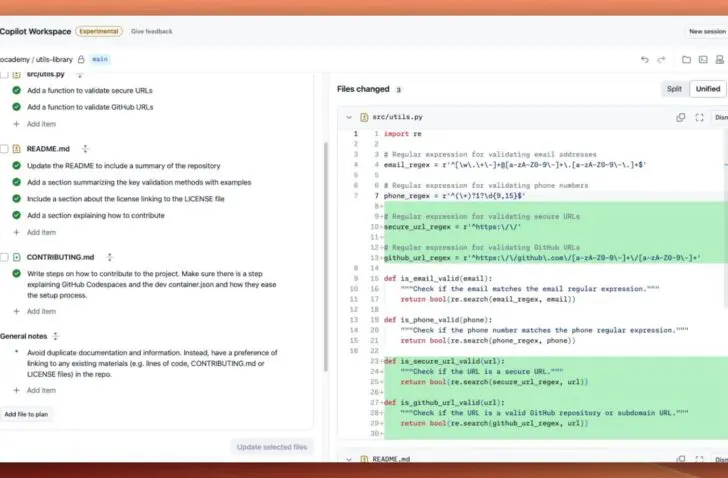
Task: Click Add file to plan button
Action: (26, 414)
